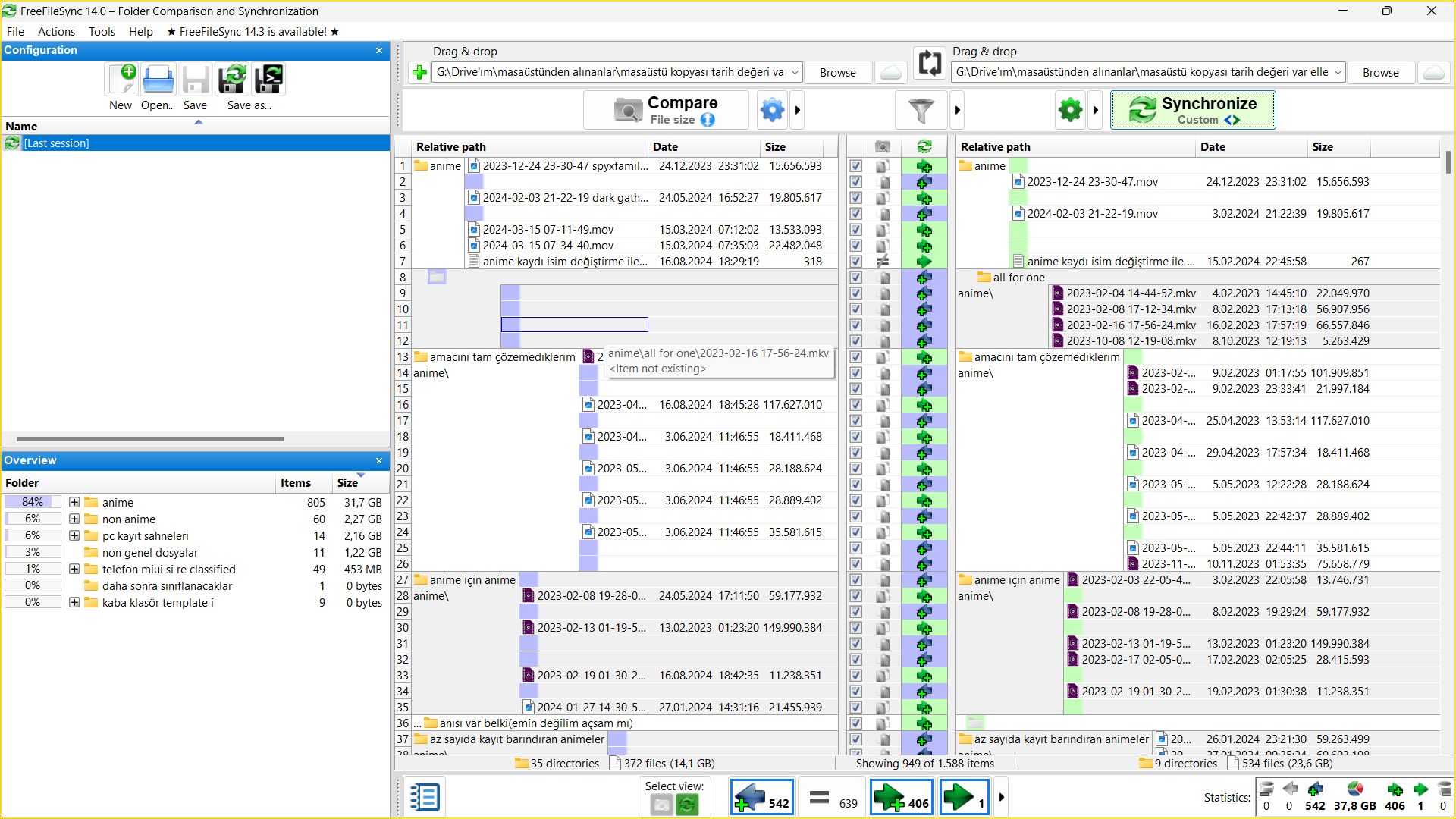Expand the anime folder in Overview
Screen dimensions: 1456x819
pyautogui.click(x=74, y=502)
